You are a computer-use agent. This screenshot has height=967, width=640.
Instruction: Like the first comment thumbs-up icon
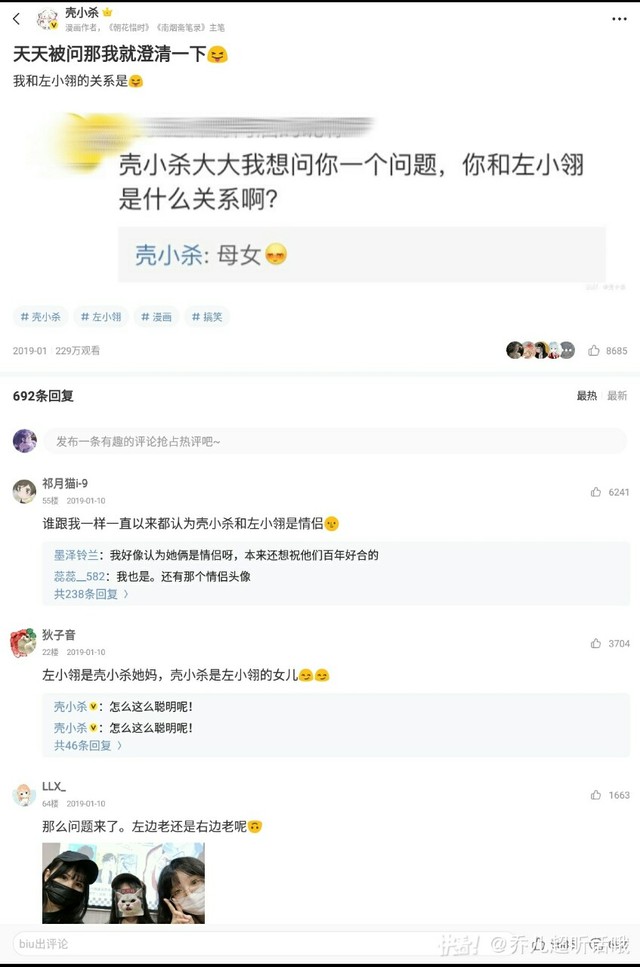click(597, 492)
